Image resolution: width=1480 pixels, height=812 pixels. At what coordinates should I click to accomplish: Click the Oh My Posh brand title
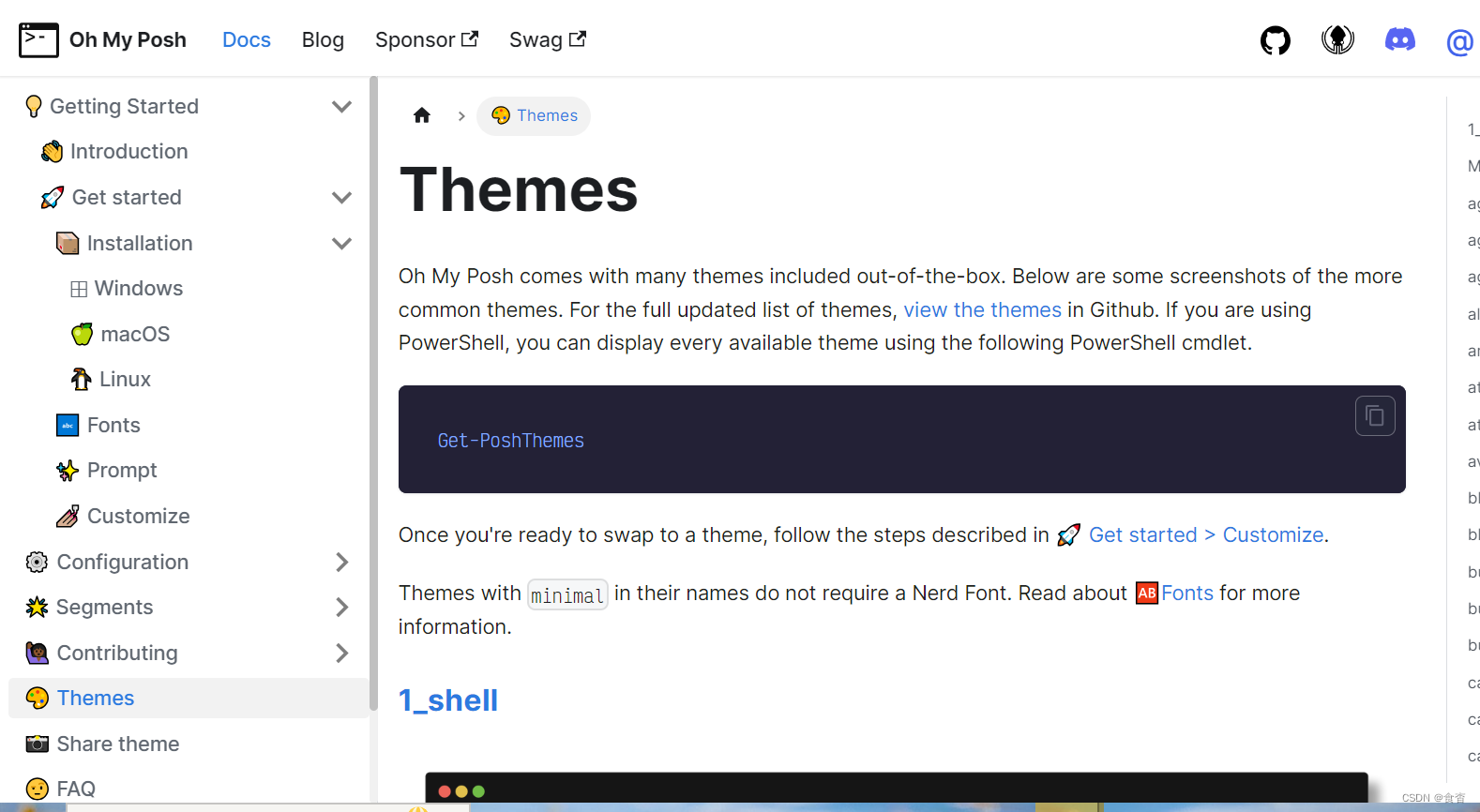click(x=128, y=39)
